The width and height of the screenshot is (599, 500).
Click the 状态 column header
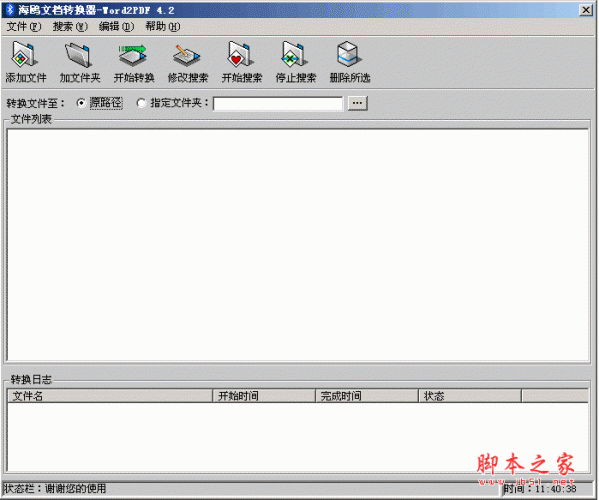click(x=470, y=396)
